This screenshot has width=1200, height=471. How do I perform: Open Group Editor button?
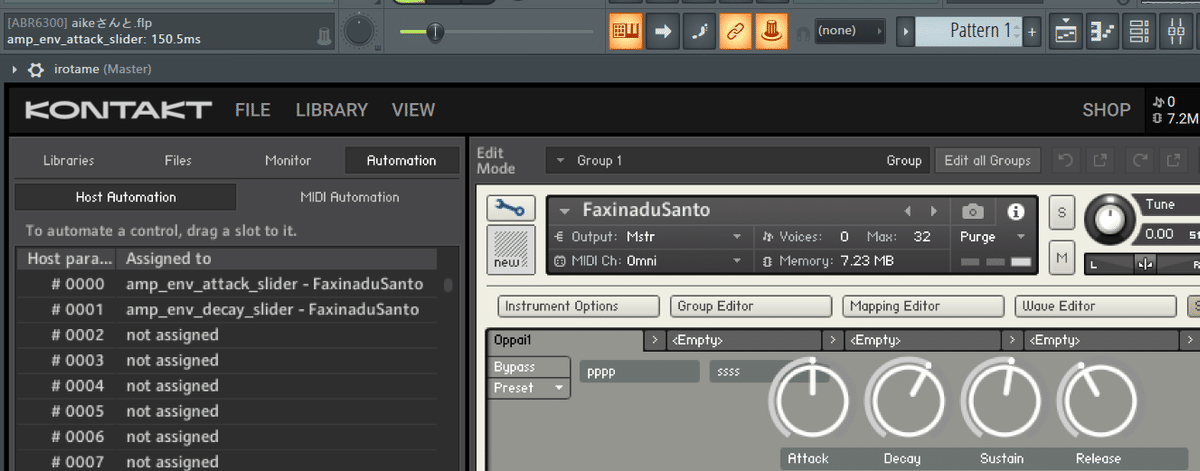(750, 306)
